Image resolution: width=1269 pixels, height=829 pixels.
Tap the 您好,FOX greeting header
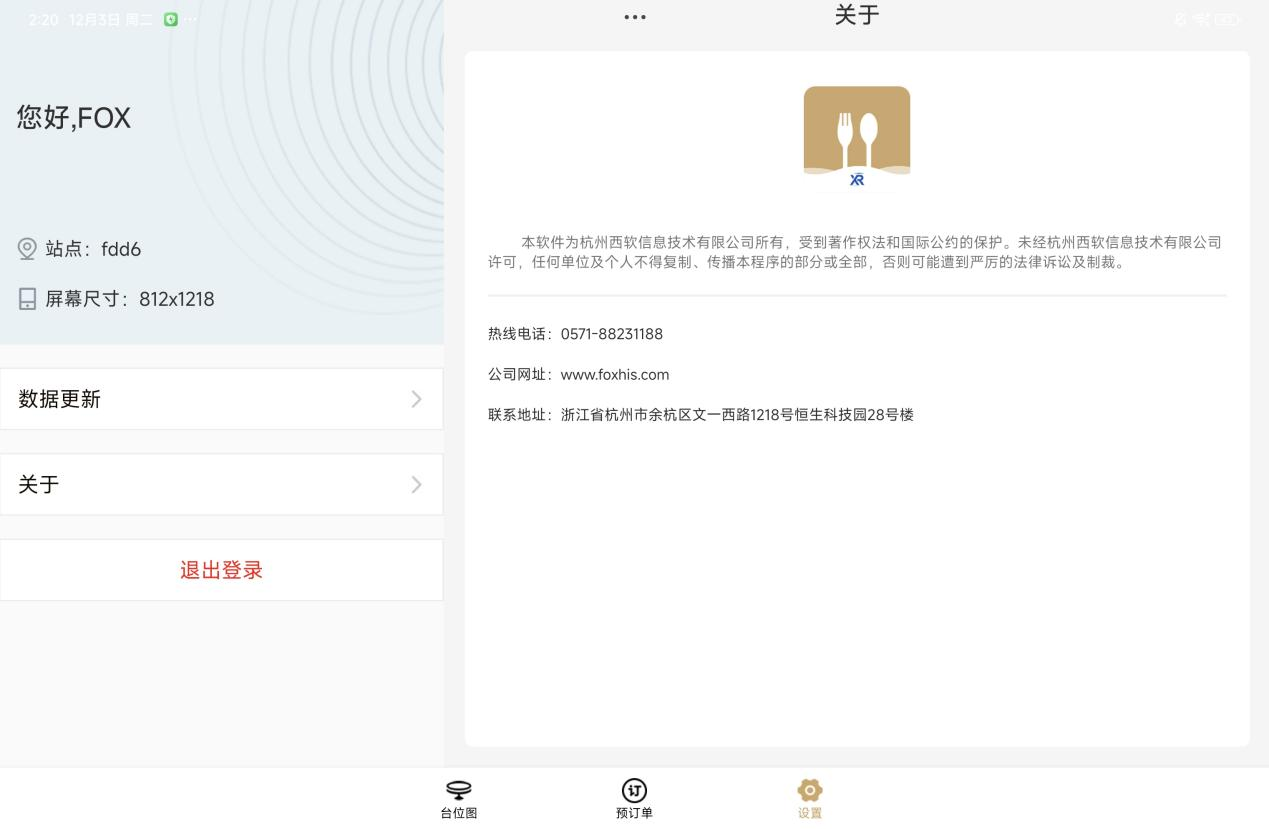click(74, 118)
